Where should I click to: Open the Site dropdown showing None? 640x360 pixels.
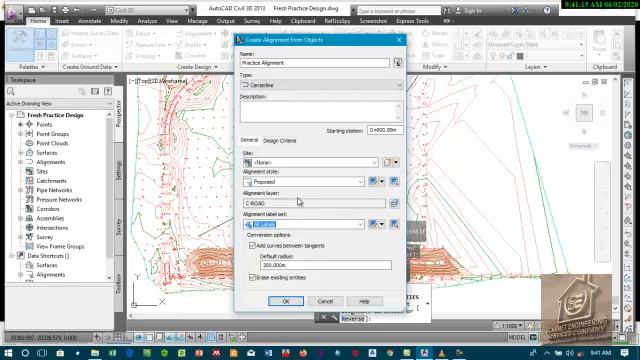(311, 162)
